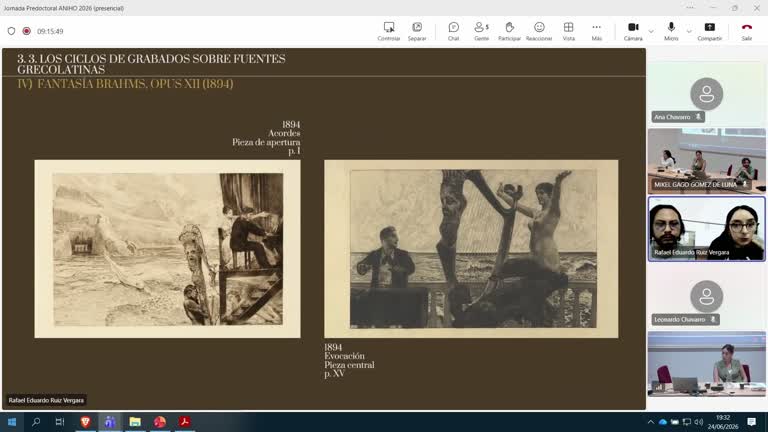768x432 pixels.
Task: Click the network tray icon
Action: pyautogui.click(x=687, y=422)
